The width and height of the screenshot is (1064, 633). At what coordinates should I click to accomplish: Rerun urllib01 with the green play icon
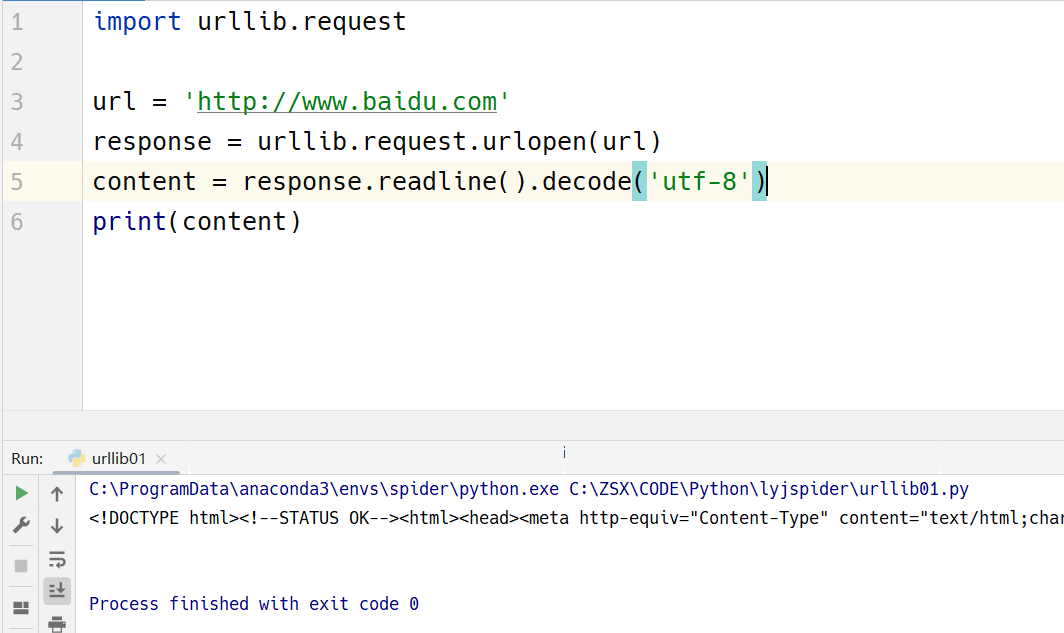tap(21, 493)
